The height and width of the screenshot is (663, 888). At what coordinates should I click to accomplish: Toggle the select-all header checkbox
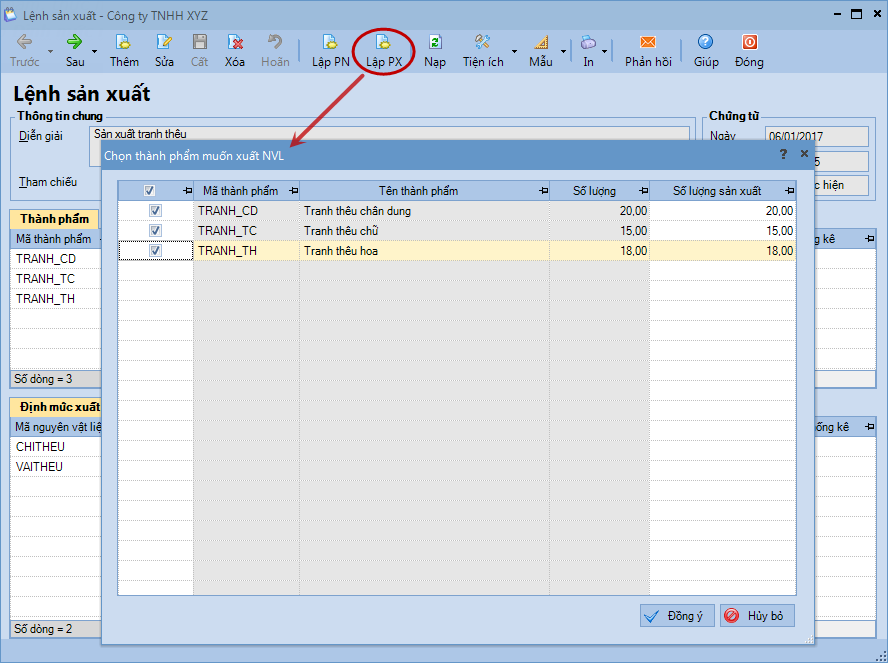(x=150, y=191)
